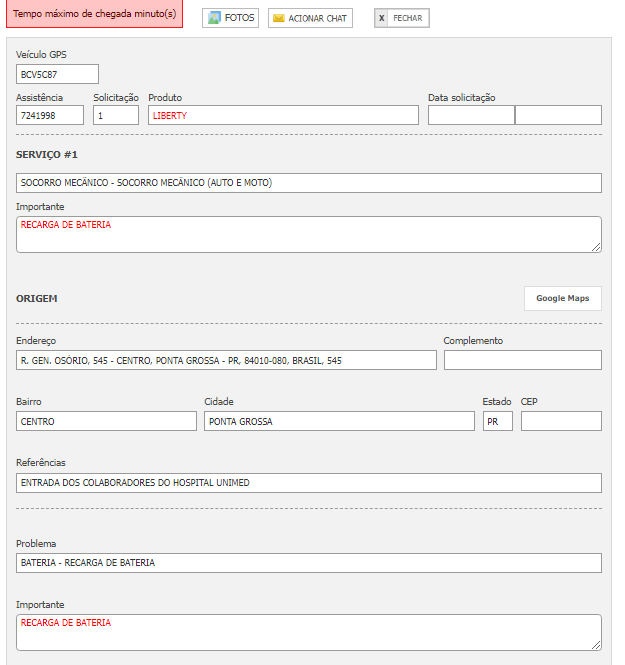
Task: Select the Serviço #1 Socorro Mecânico field
Action: coord(309,183)
